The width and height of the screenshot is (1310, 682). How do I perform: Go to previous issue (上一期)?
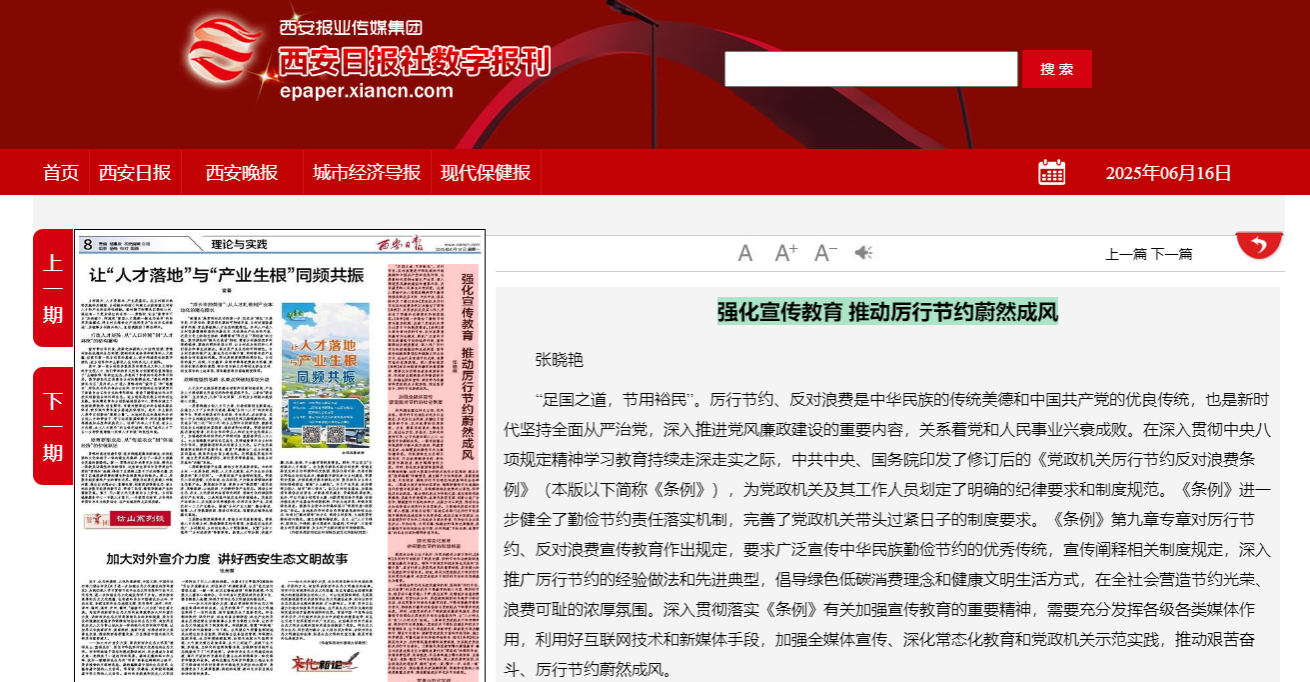[53, 289]
